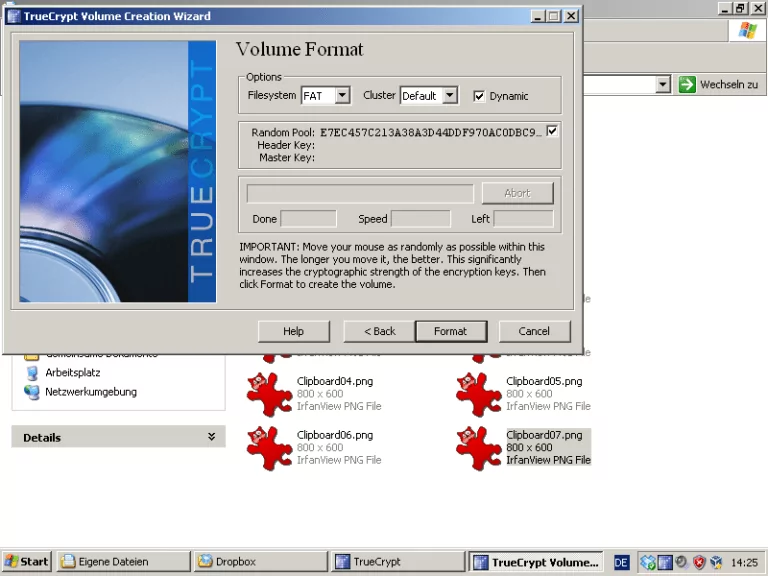Click the Clipboard06.png file name
Viewport: 768px width, 576px height.
pos(335,435)
